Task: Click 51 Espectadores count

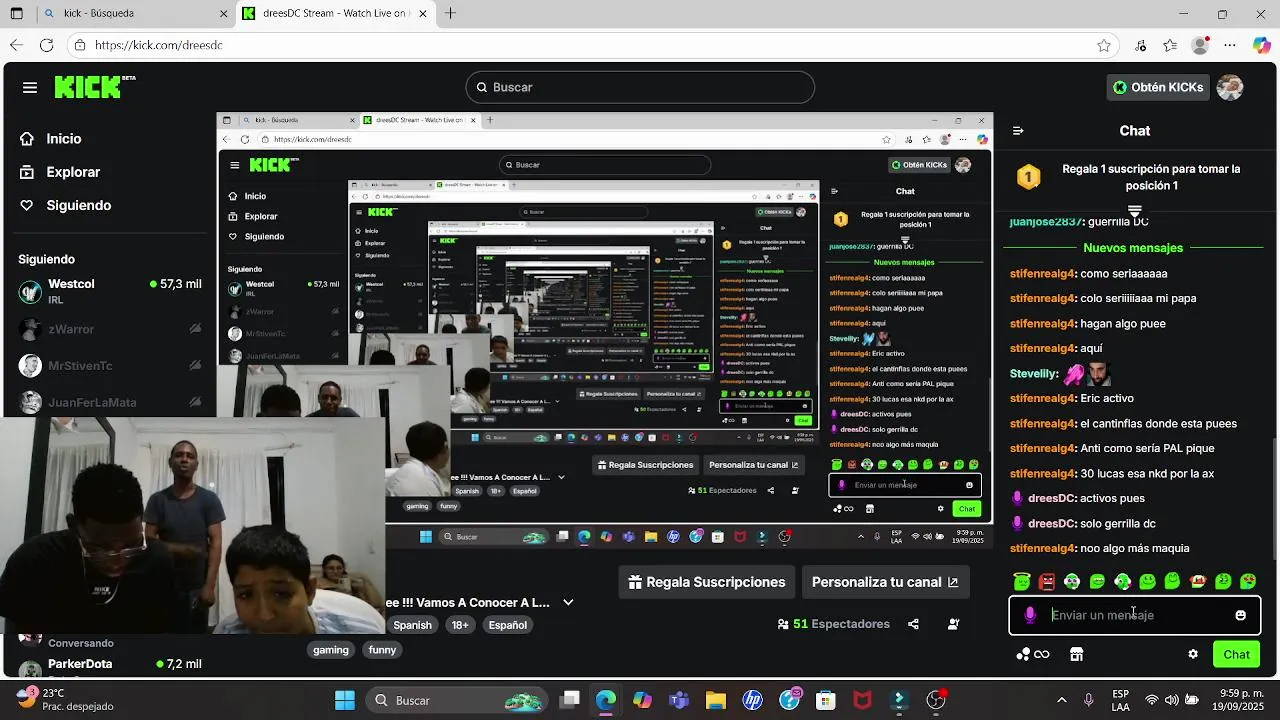Action: click(833, 624)
